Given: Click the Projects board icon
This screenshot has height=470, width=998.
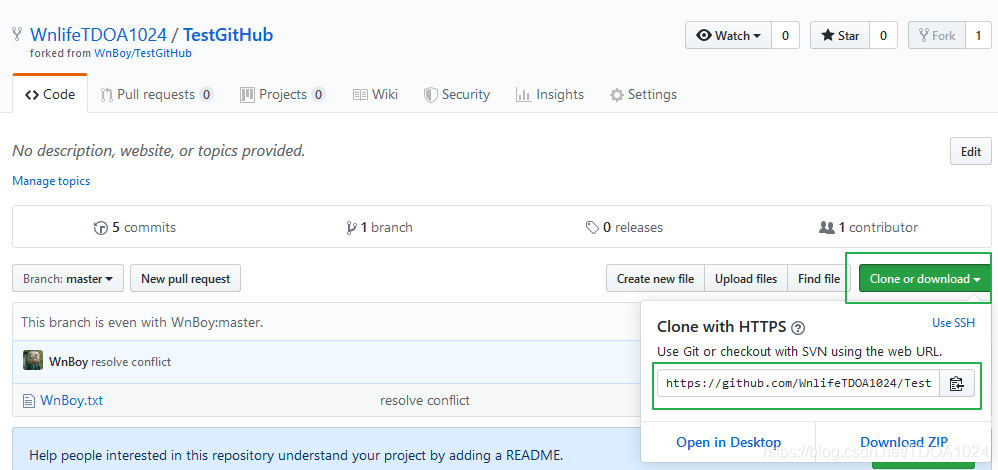Looking at the screenshot, I should click(247, 95).
